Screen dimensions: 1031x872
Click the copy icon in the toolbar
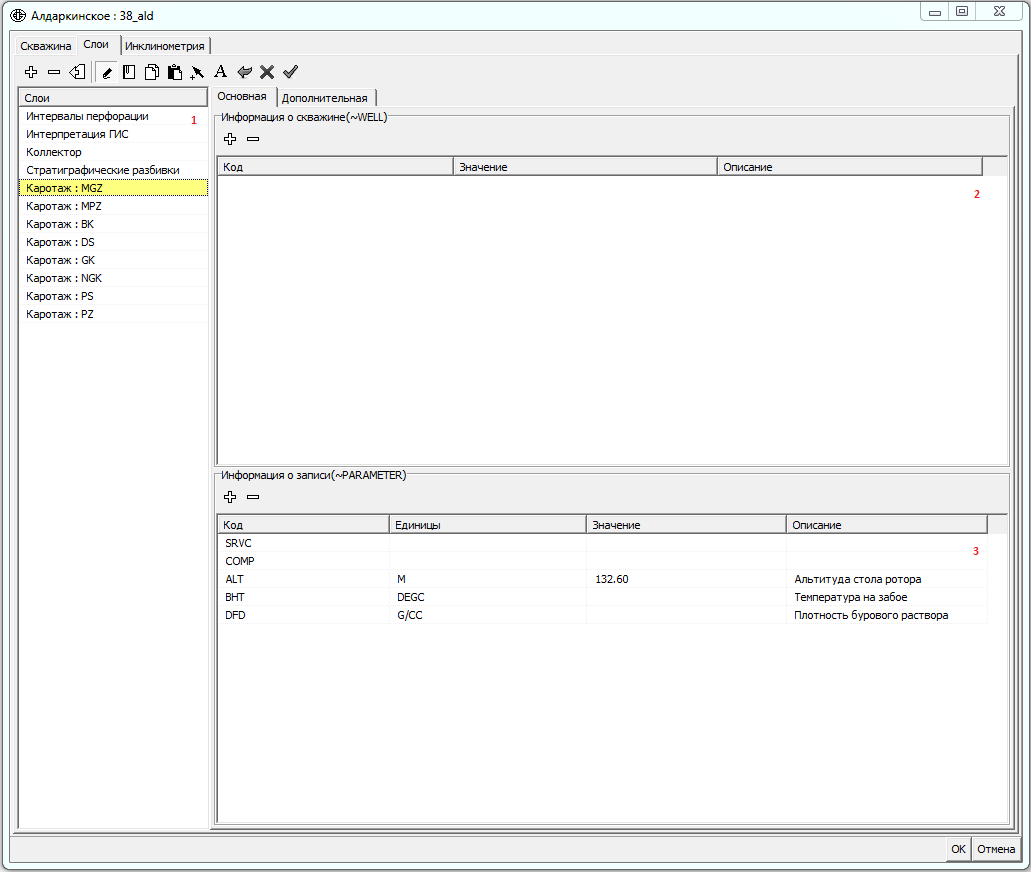[x=151, y=72]
